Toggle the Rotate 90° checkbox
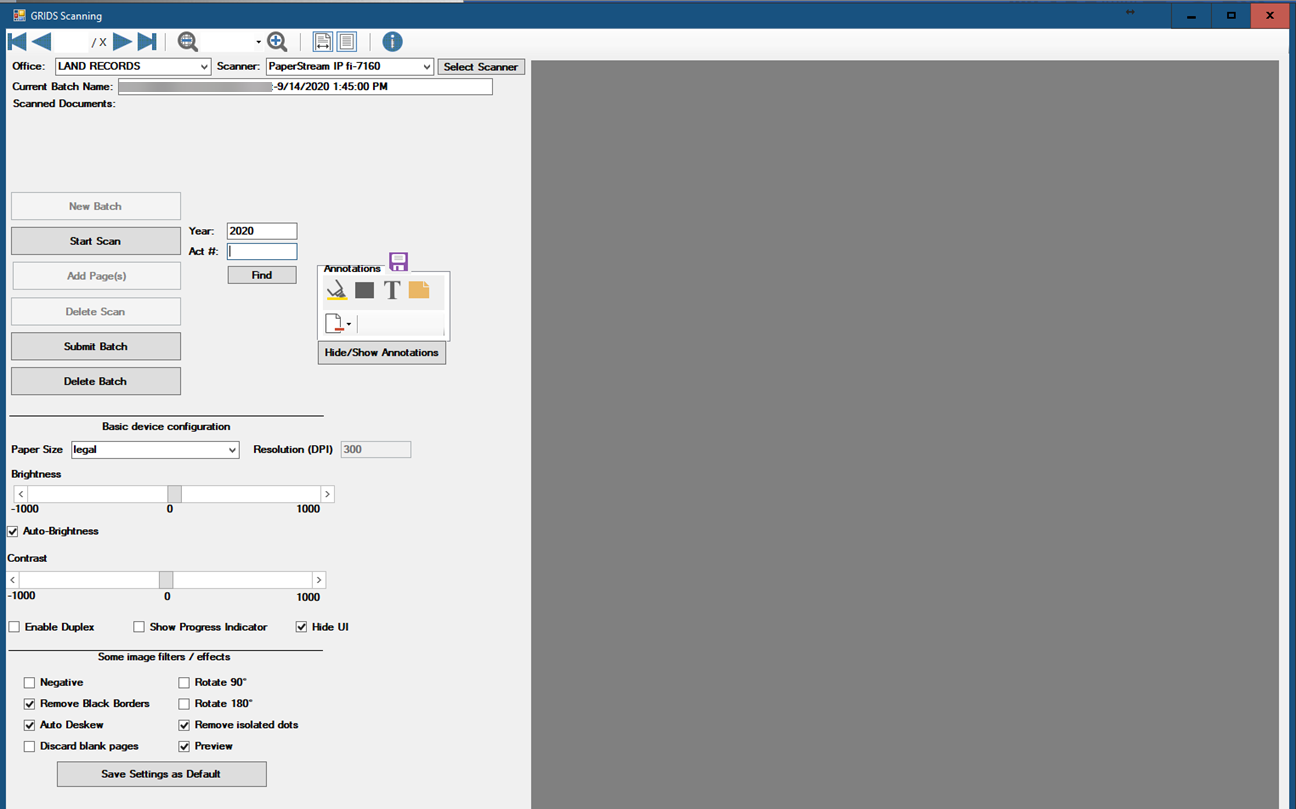Screen dimensions: 1296x809 point(184,682)
